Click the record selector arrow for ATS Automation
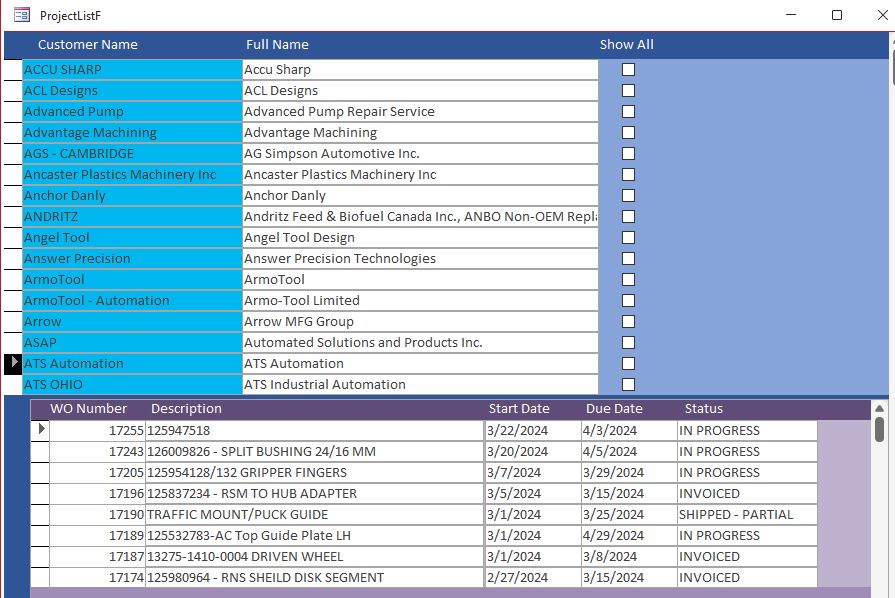 pos(13,363)
